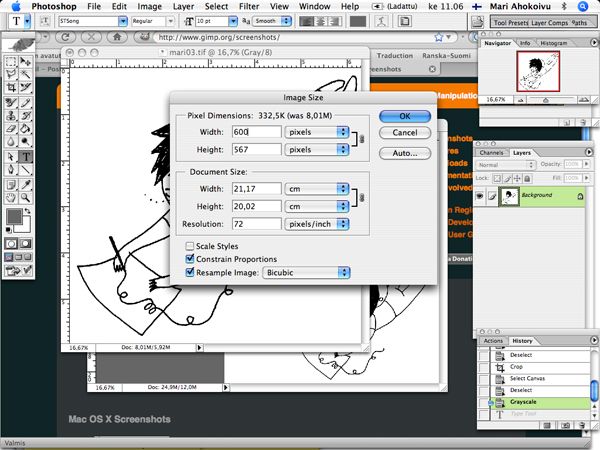Select the Rectangular Marquee tool
The height and width of the screenshot is (450, 600).
click(x=11, y=62)
